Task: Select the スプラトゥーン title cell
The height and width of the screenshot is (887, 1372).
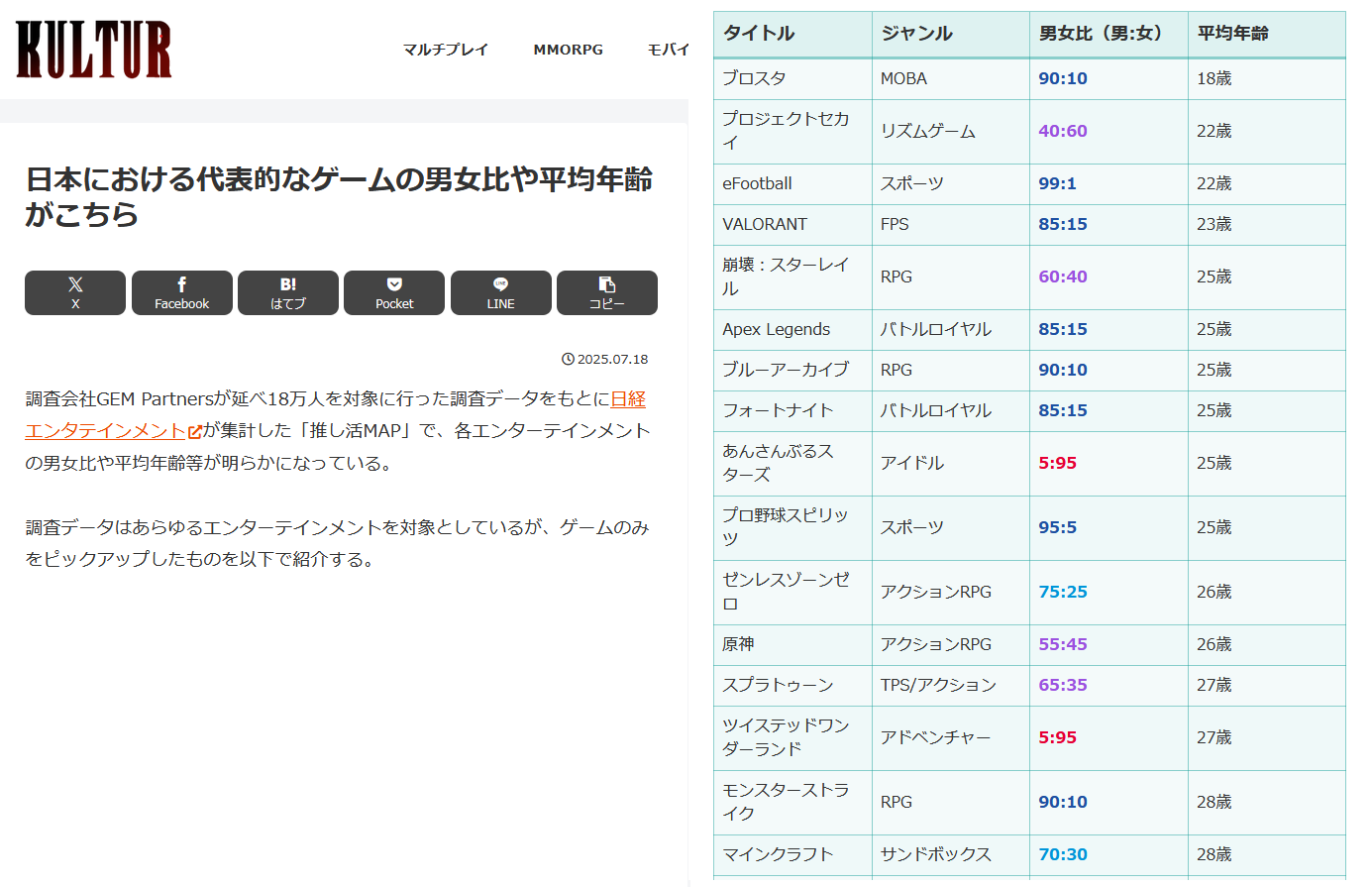Action: [792, 685]
